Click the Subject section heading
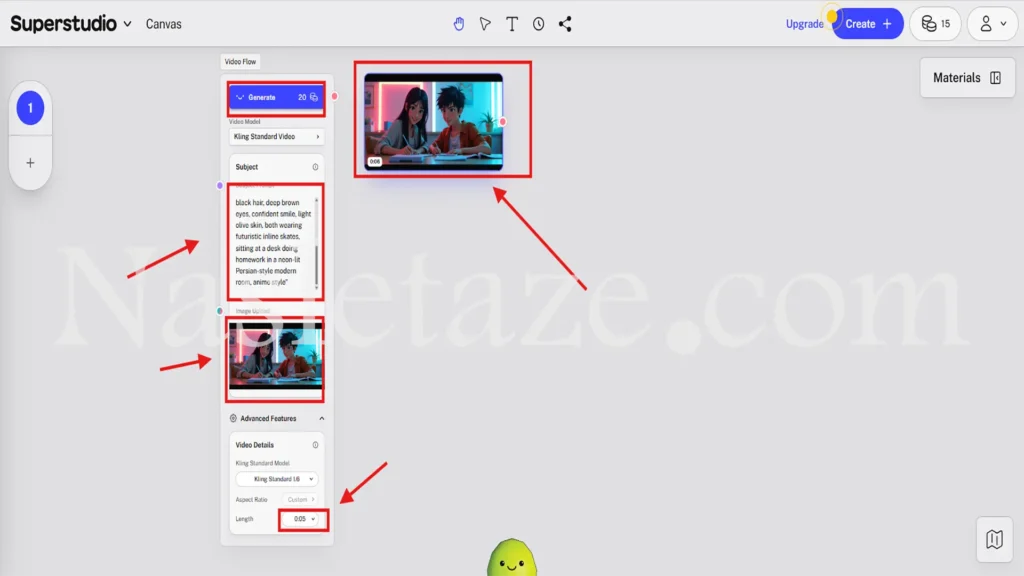 247,167
